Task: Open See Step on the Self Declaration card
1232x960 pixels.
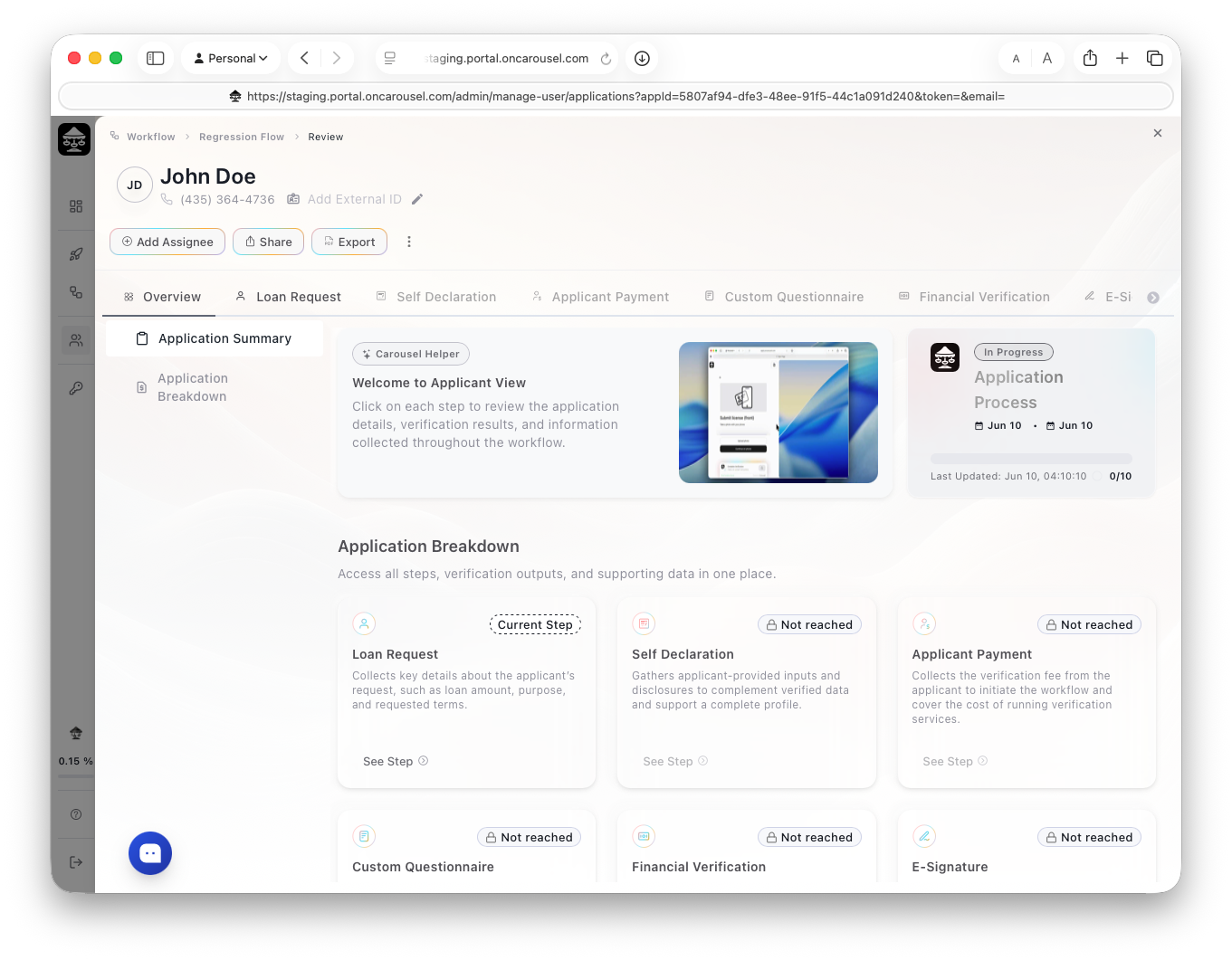Action: 675,761
